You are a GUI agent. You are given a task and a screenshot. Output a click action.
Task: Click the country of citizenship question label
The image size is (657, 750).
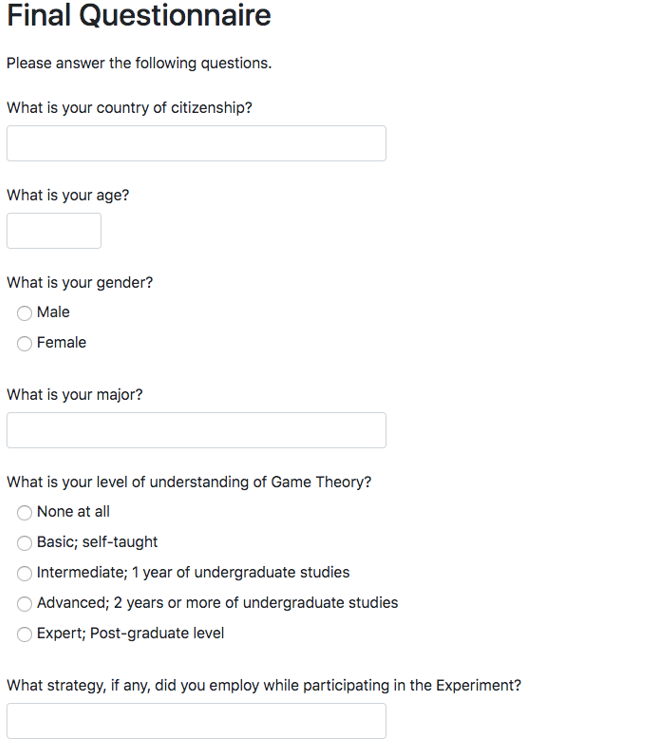(x=129, y=108)
